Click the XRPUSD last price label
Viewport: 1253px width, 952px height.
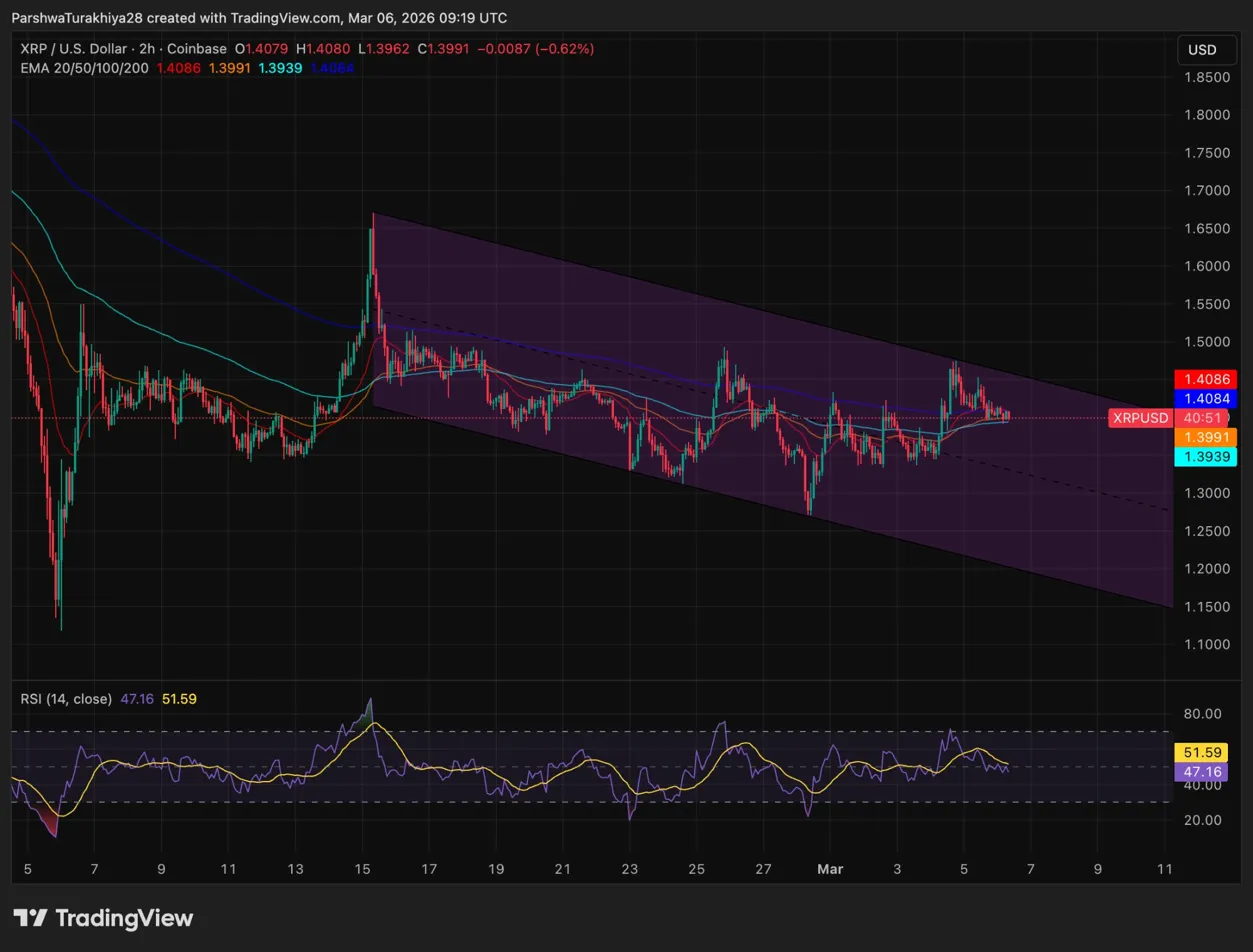coord(1140,418)
